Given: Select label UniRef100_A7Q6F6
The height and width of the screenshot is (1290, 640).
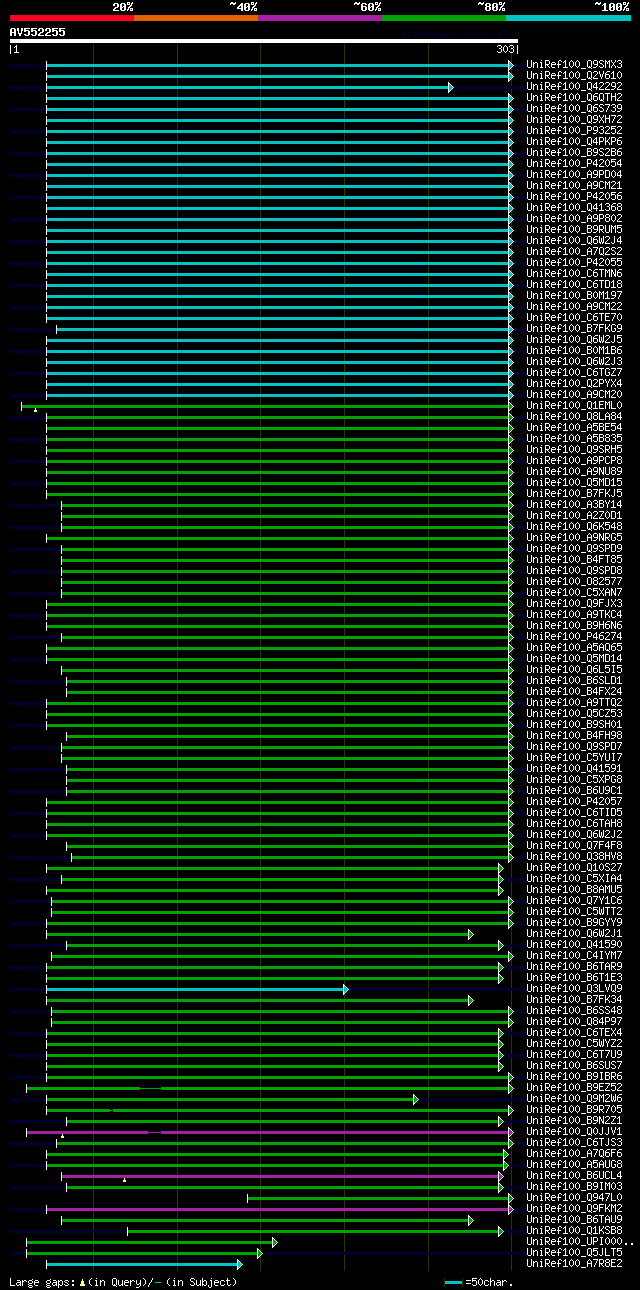Looking at the screenshot, I should pos(574,1154).
